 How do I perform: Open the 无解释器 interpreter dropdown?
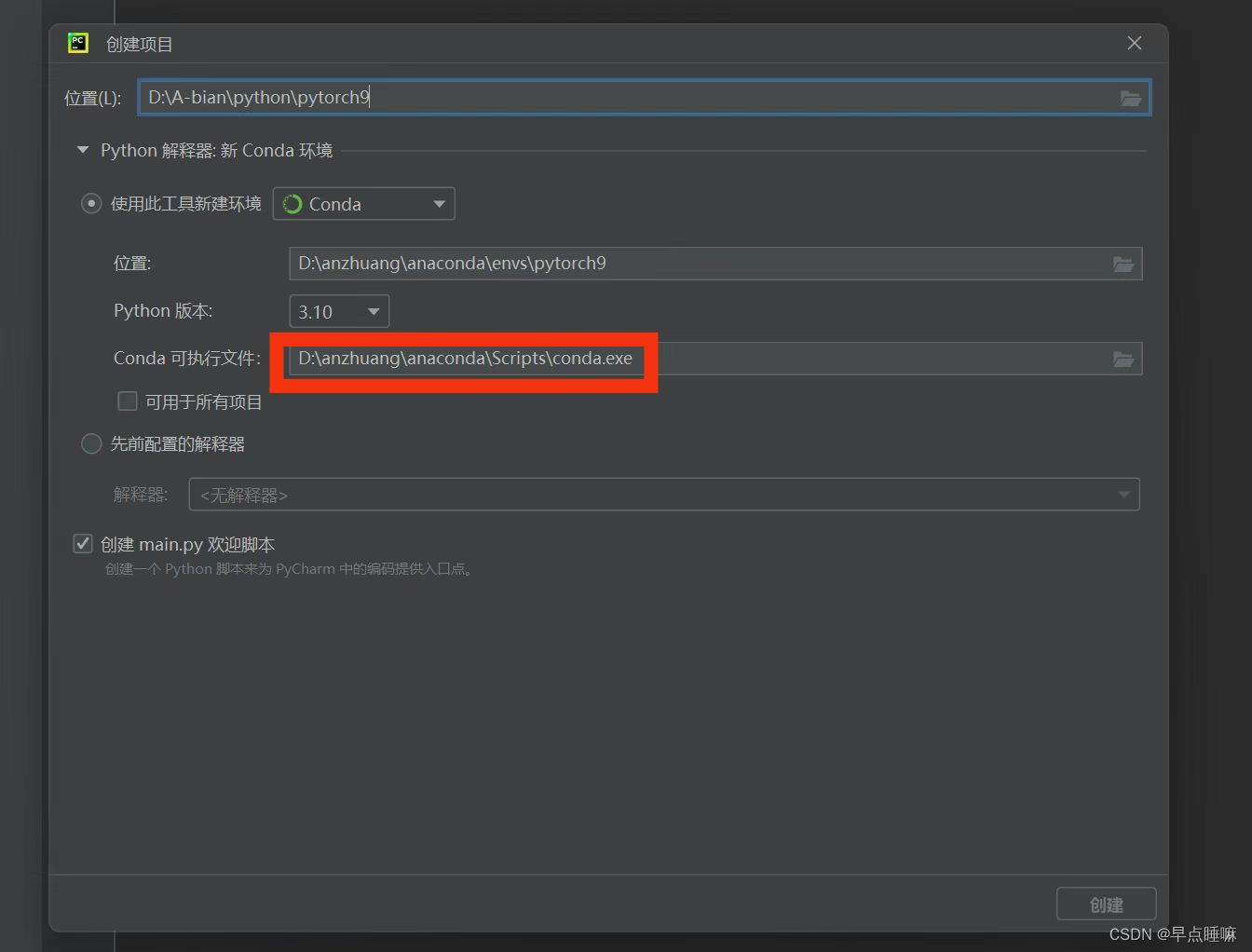(x=664, y=494)
